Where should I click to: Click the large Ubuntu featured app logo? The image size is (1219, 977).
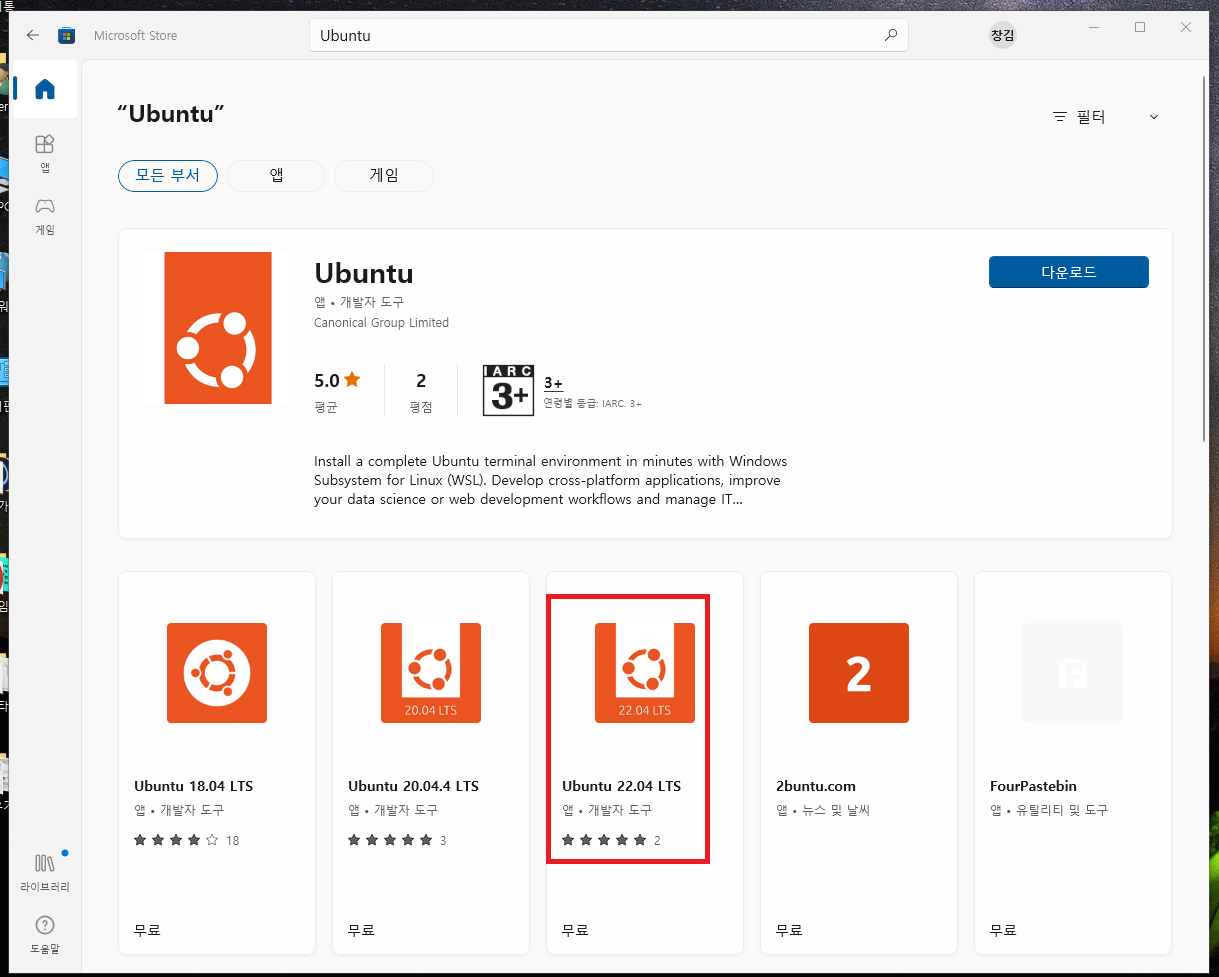tap(218, 328)
